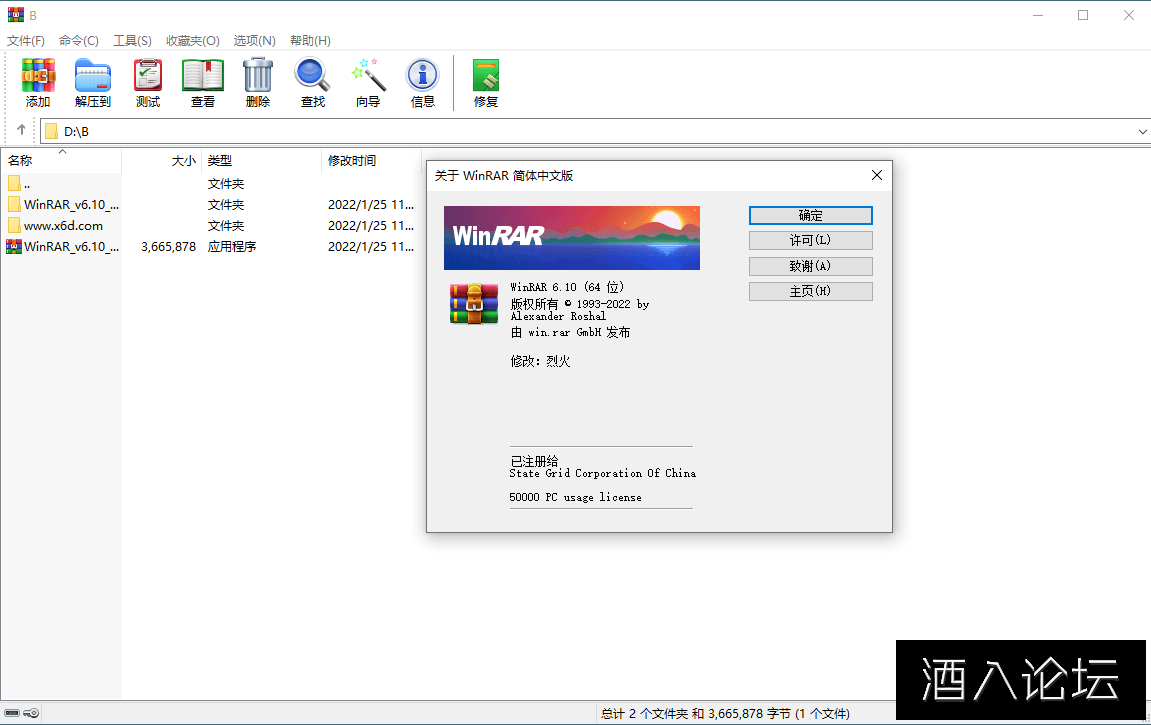Viewport: 1151px width, 725px height.
Task: Select the WinRAR_v6.10_ application file name
Action: (x=71, y=247)
